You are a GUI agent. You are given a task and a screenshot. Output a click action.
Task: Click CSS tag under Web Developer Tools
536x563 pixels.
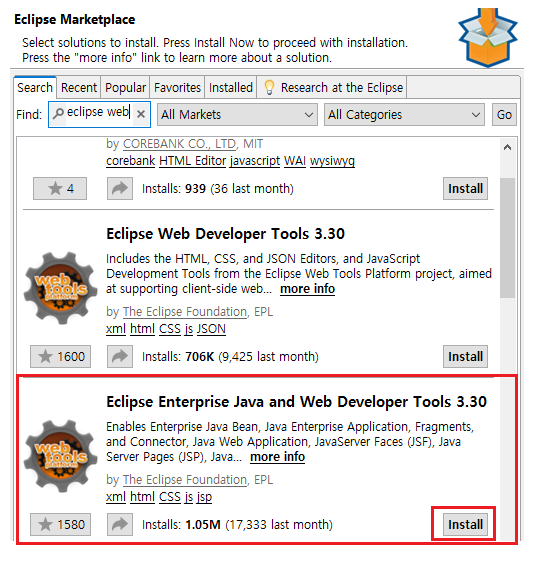170,329
